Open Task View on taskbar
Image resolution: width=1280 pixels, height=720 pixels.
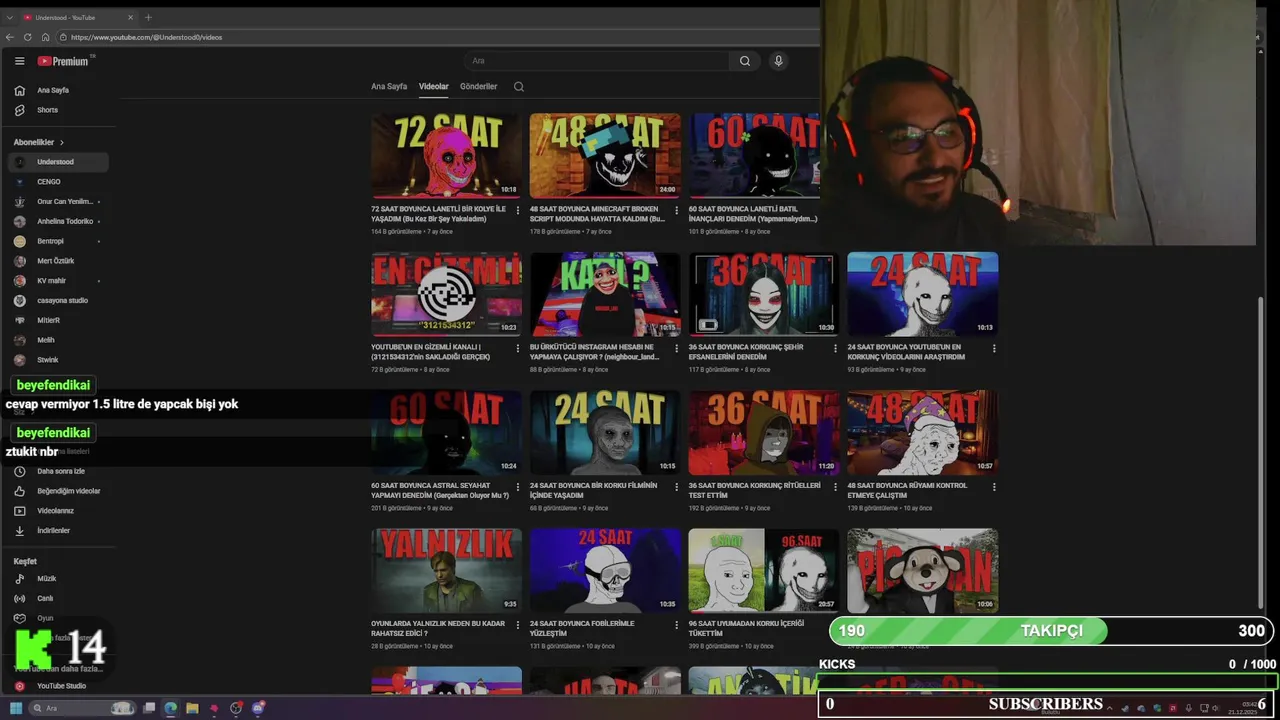coord(149,708)
